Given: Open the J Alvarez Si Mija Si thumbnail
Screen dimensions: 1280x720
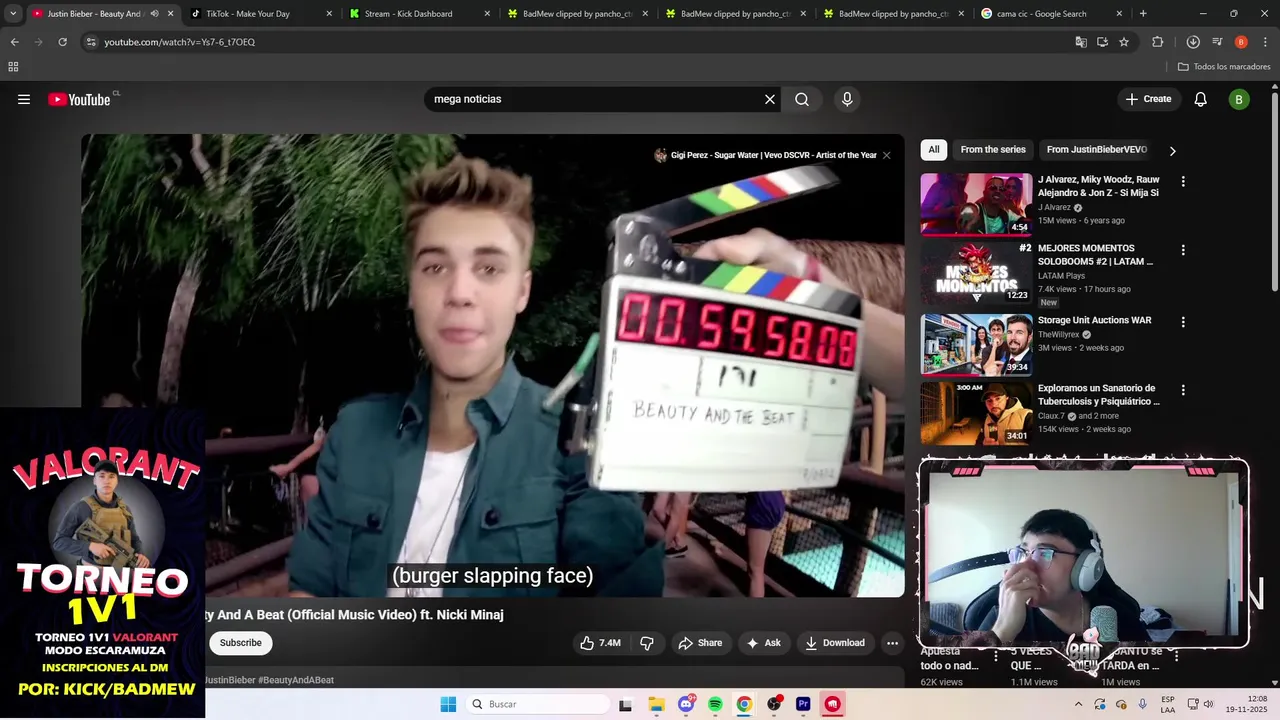Looking at the screenshot, I should tap(976, 204).
